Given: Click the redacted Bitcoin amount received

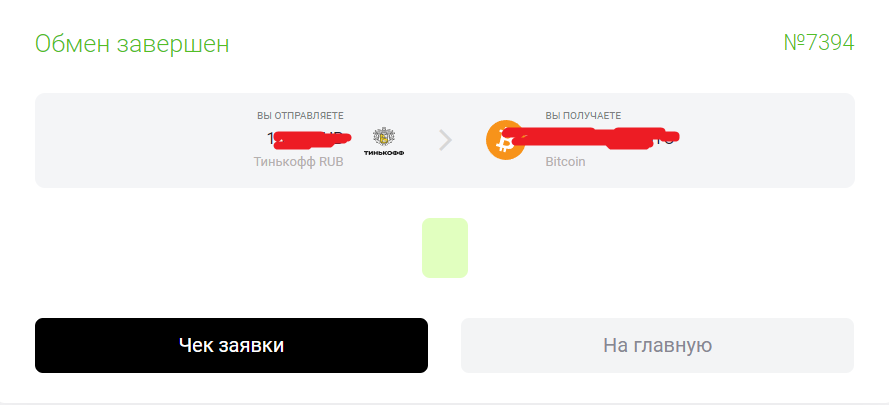Looking at the screenshot, I should (590, 138).
